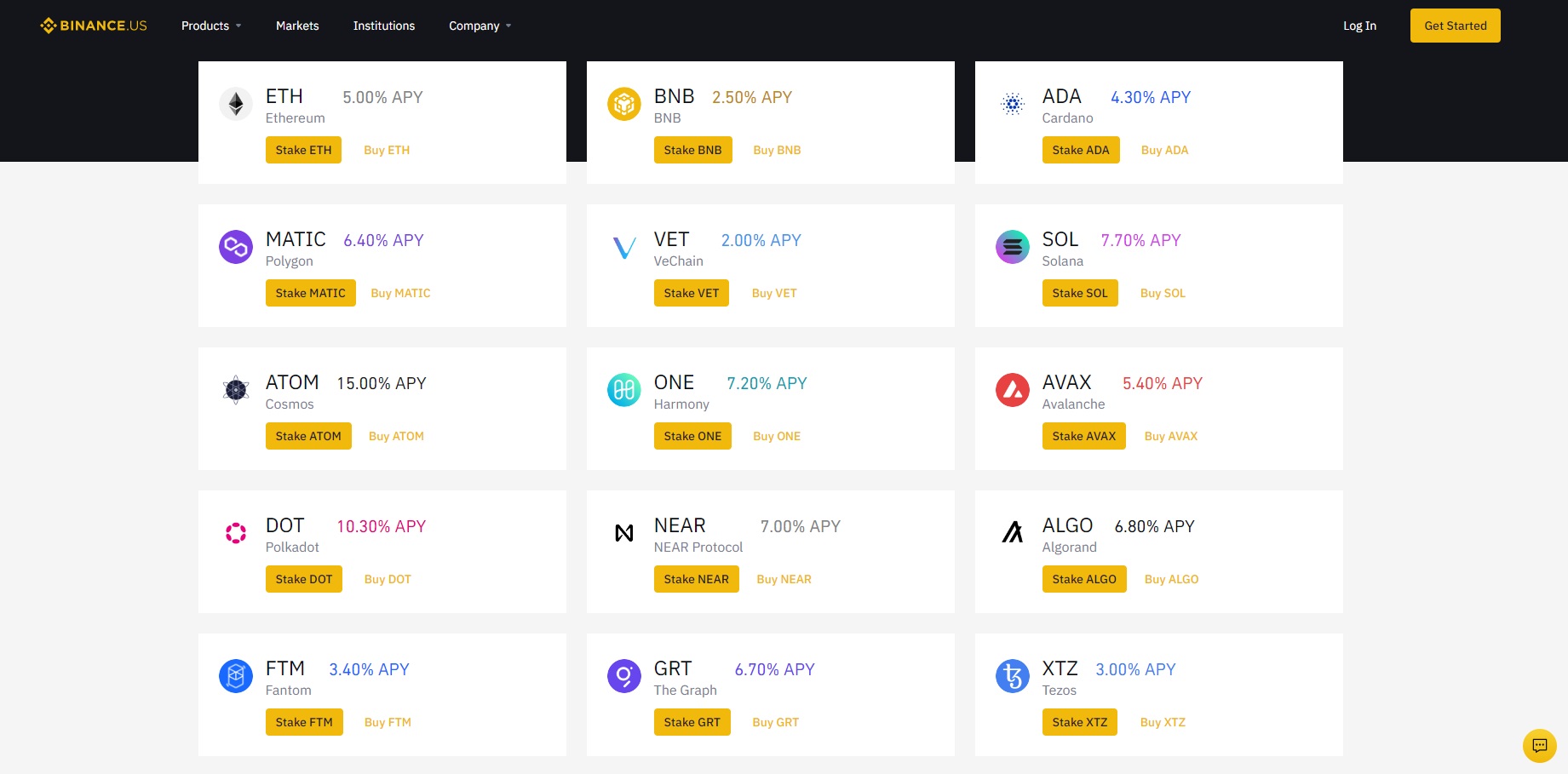Screen dimensions: 1568x774
Task: Click the Buy ETH link
Action: tap(387, 150)
